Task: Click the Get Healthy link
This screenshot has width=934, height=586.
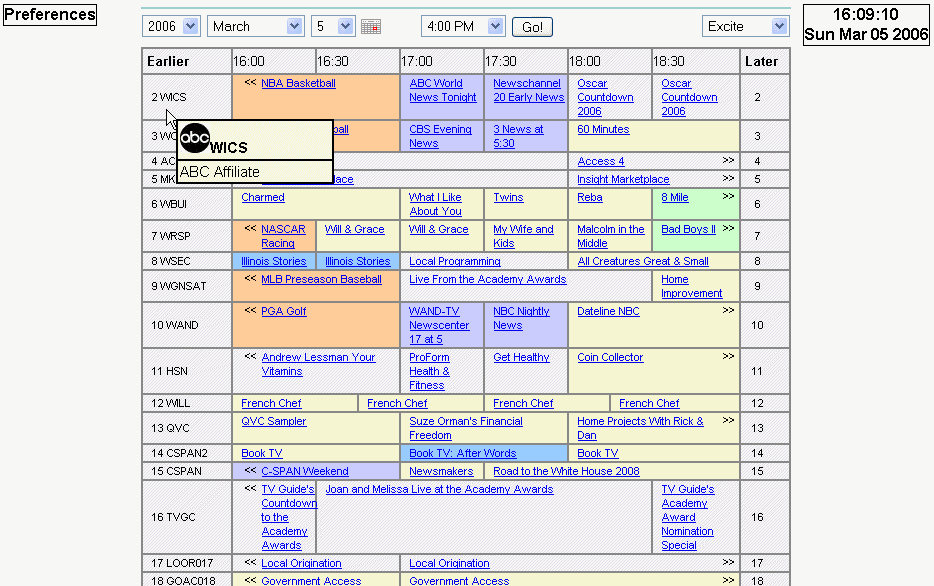Action: [x=521, y=357]
